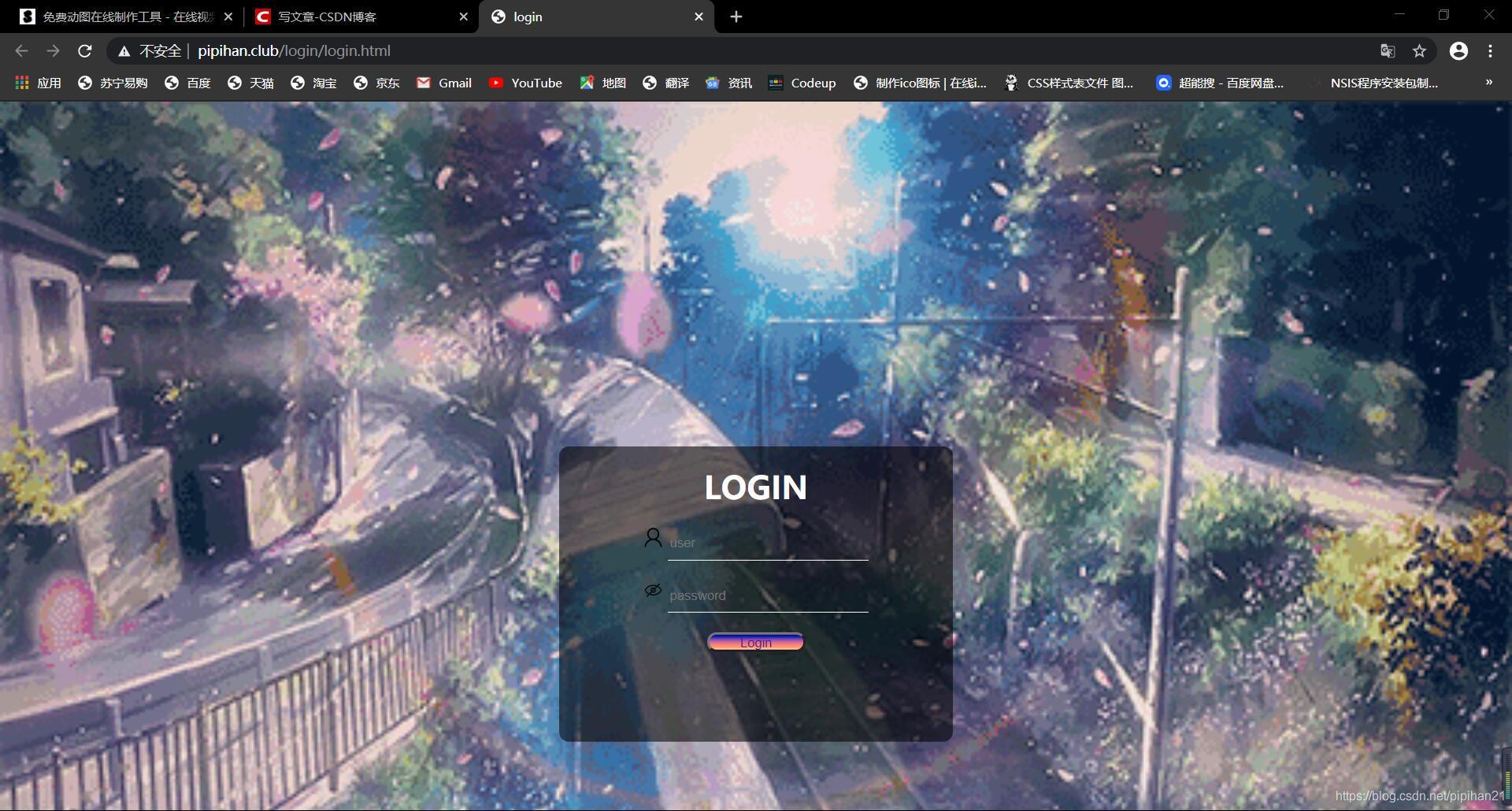Open the Chrome three-dot menu
Screen dimensions: 1512x811
[1490, 51]
